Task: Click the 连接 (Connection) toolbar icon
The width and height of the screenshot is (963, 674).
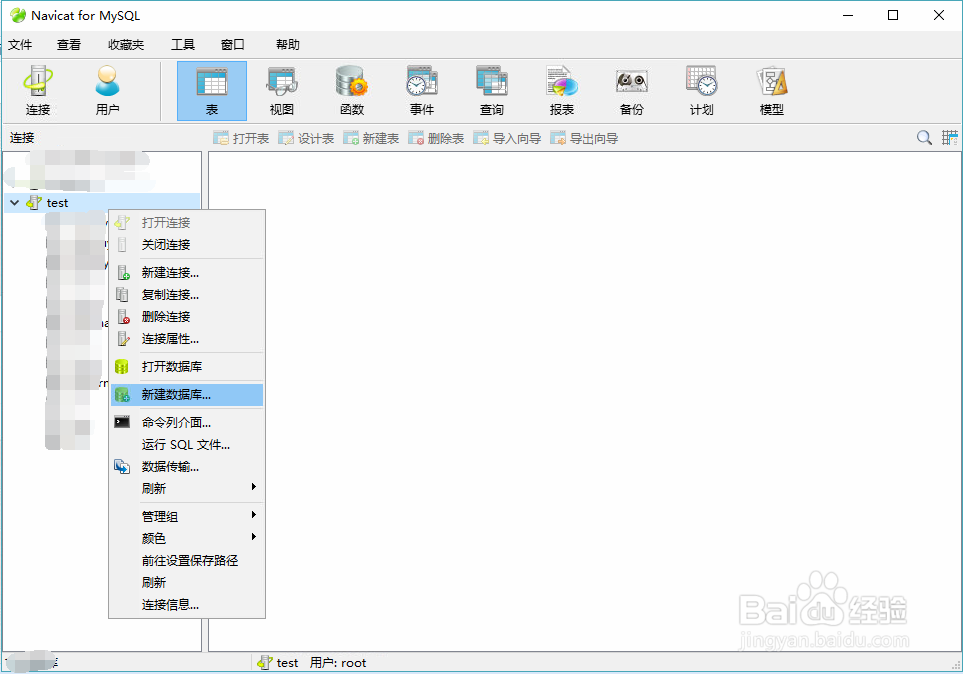Action: 37,91
